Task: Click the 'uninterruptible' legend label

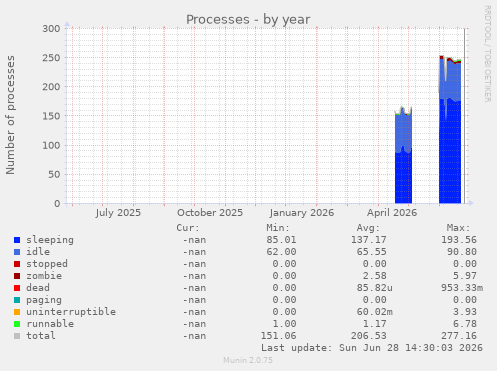Action: [71, 312]
